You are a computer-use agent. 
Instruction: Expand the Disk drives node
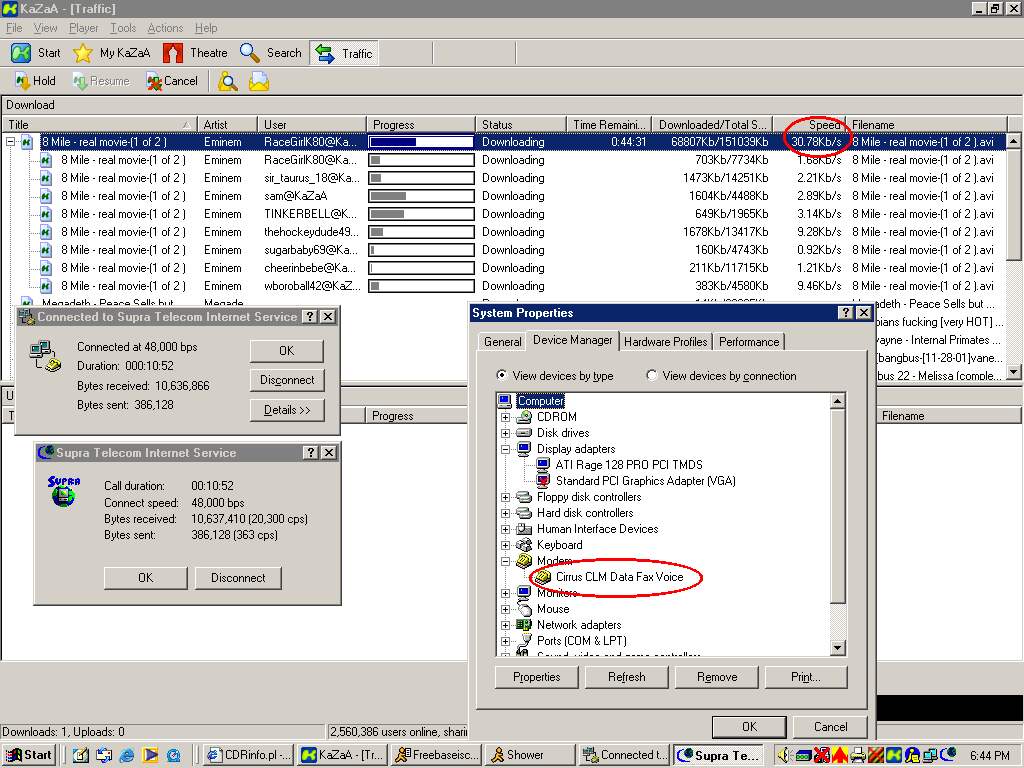coord(505,433)
